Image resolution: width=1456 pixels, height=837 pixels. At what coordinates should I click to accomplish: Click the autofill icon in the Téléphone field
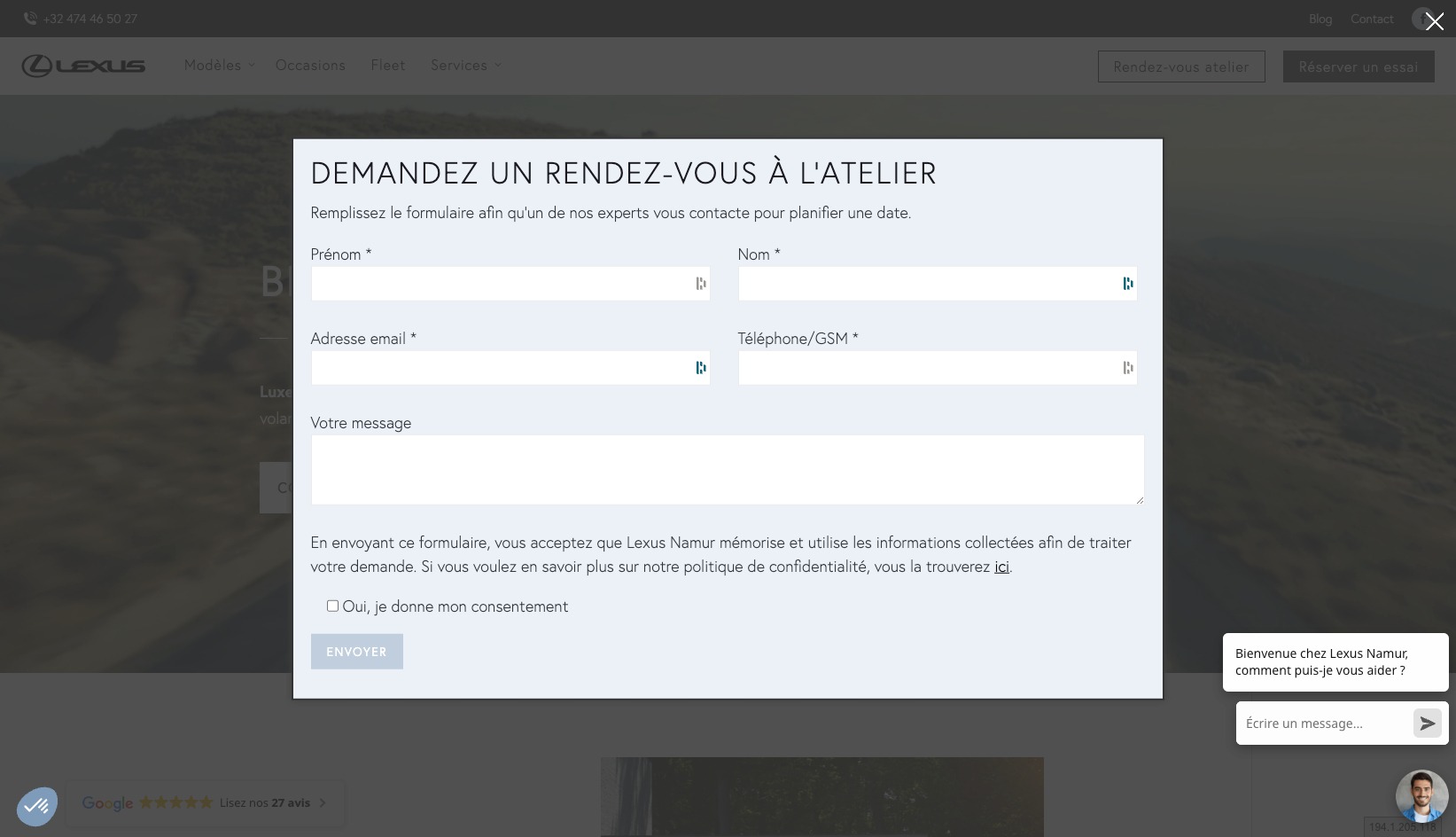pyautogui.click(x=1127, y=368)
